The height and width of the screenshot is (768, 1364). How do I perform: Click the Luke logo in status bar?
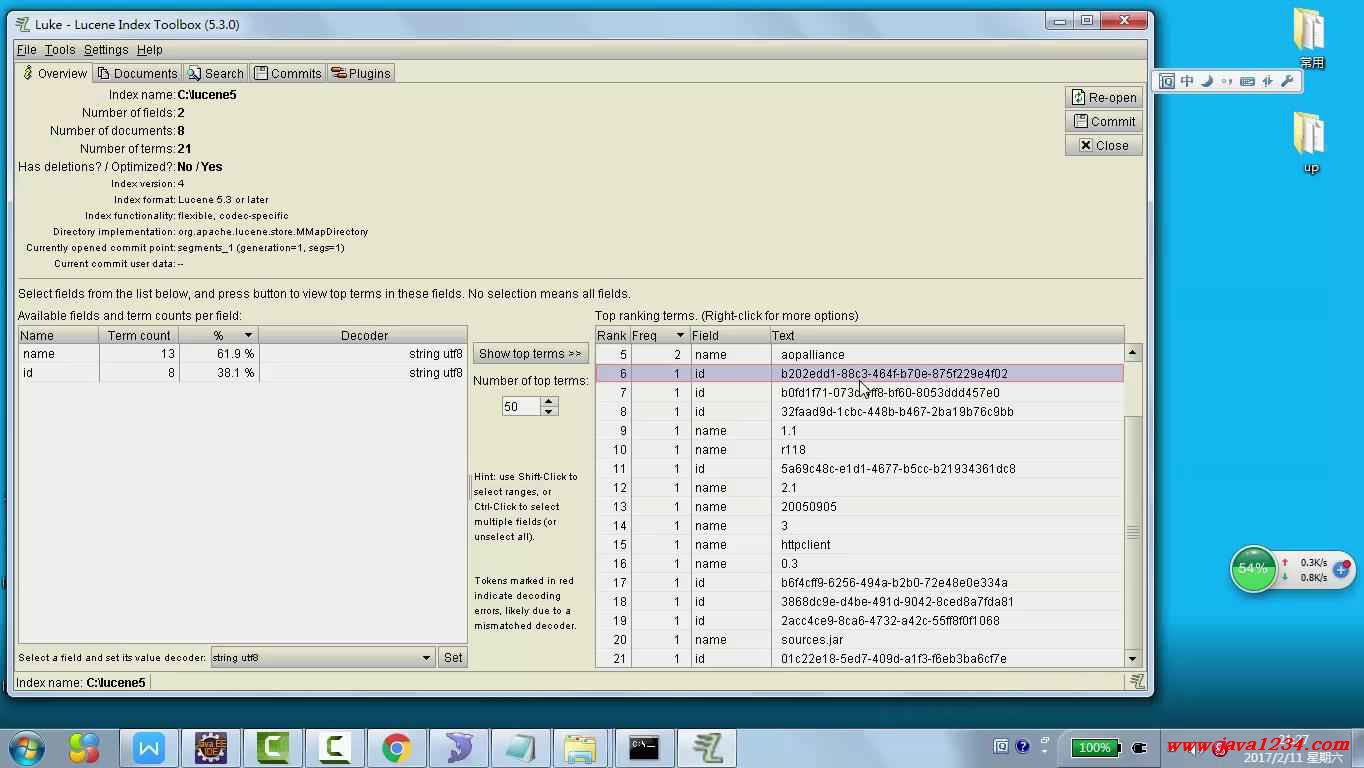1136,682
